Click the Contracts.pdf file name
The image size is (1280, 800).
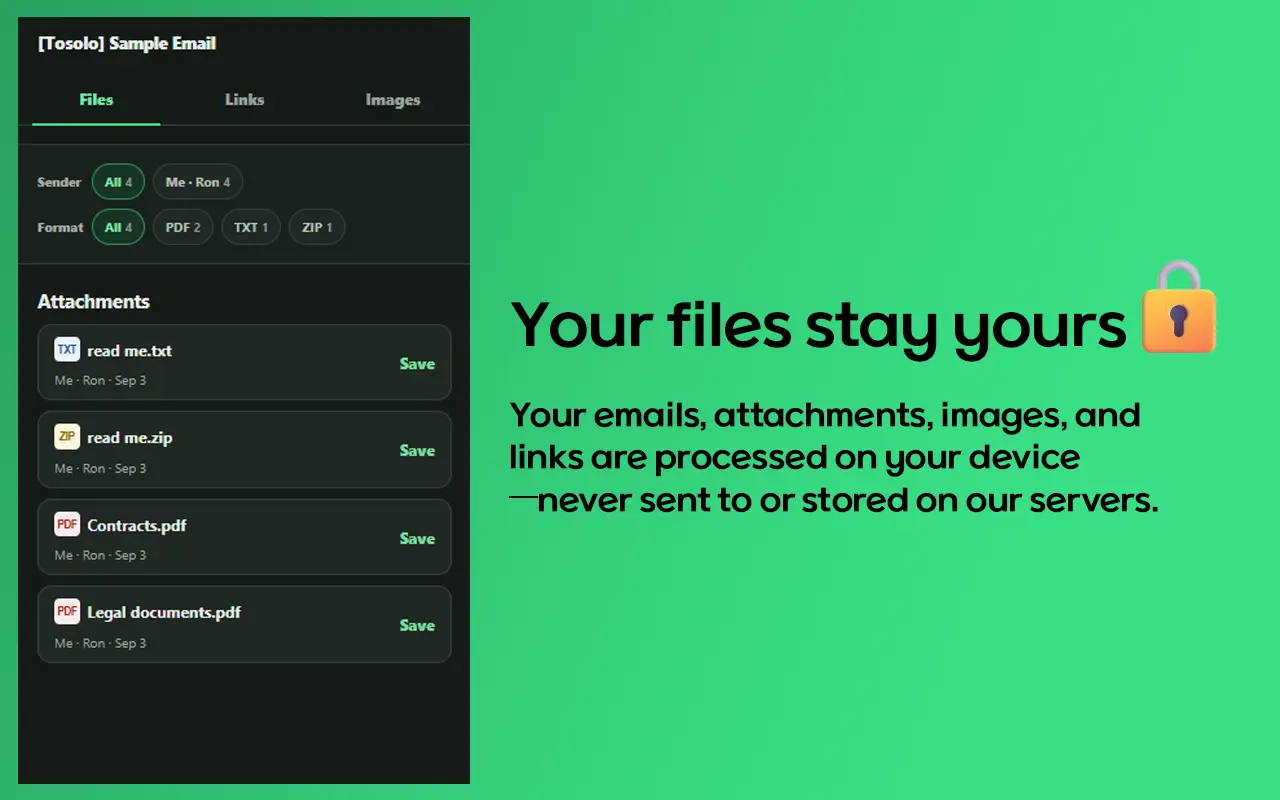pyautogui.click(x=137, y=525)
